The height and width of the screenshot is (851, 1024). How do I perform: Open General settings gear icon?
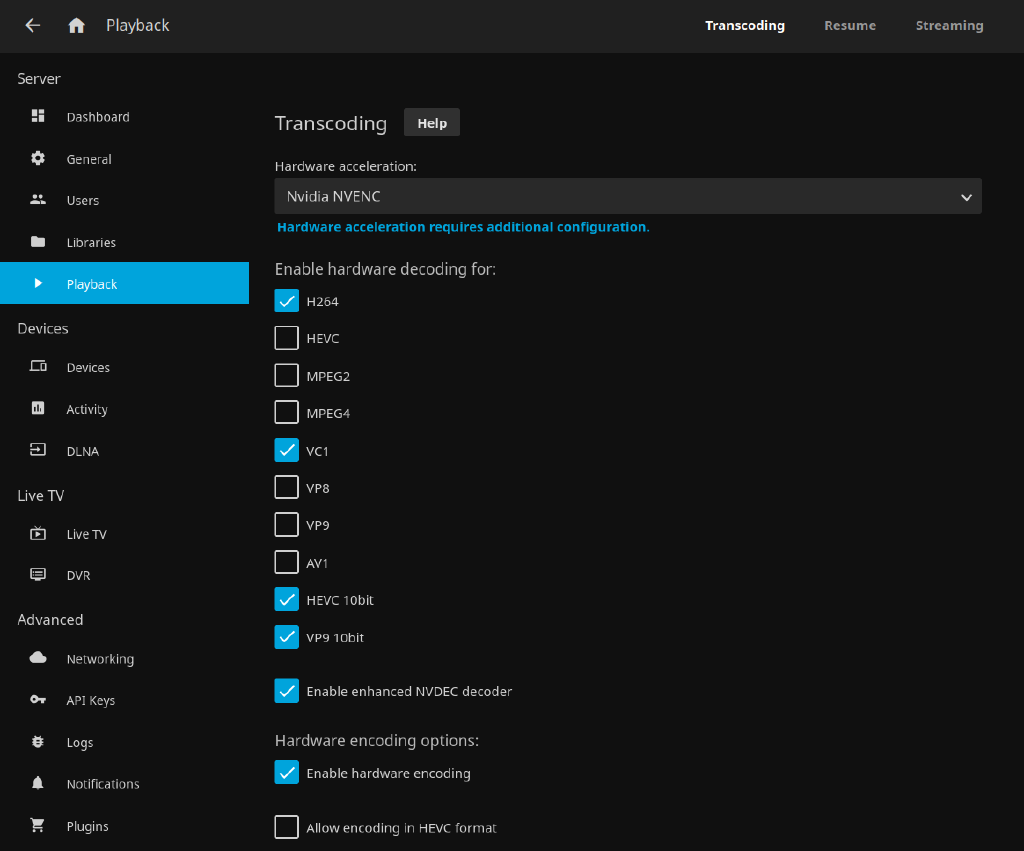[x=38, y=158]
